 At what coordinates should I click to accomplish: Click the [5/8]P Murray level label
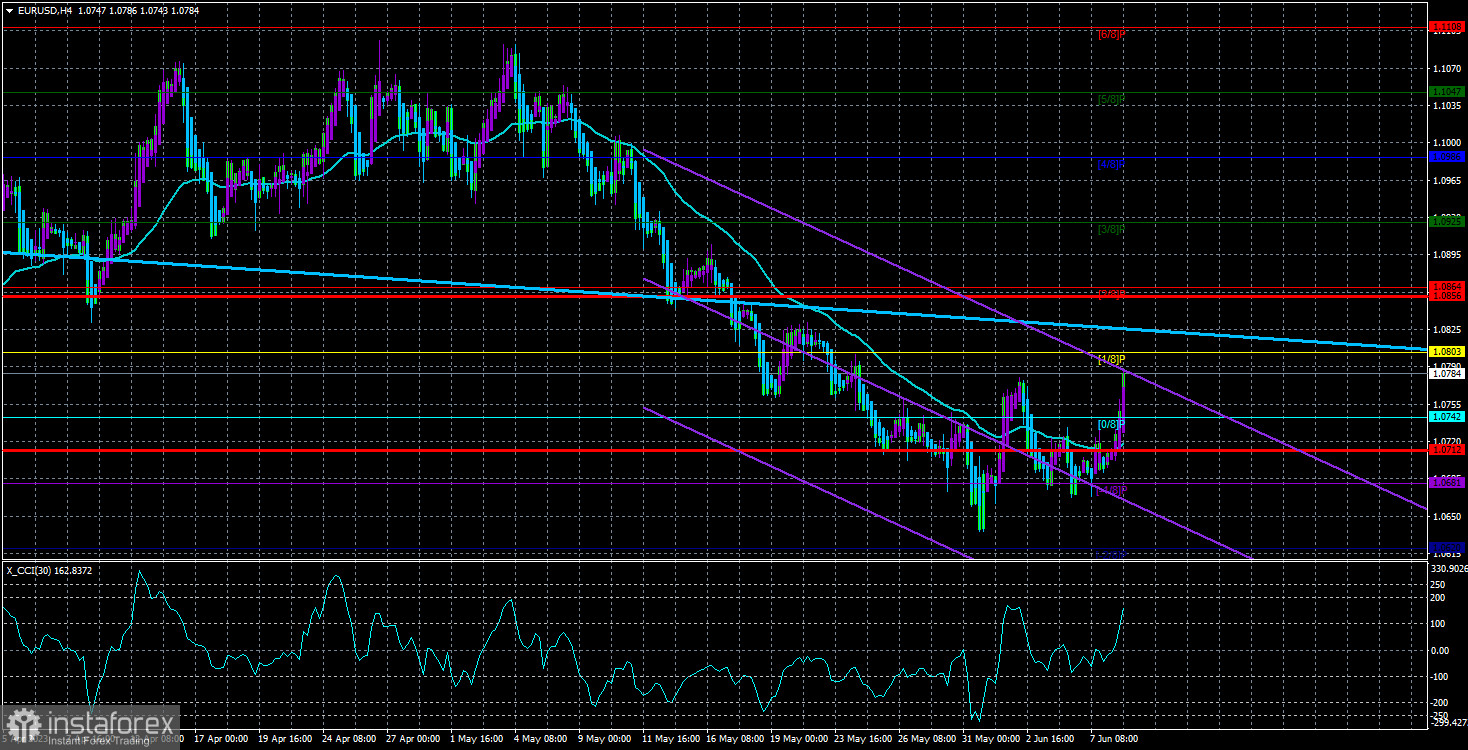point(1112,99)
